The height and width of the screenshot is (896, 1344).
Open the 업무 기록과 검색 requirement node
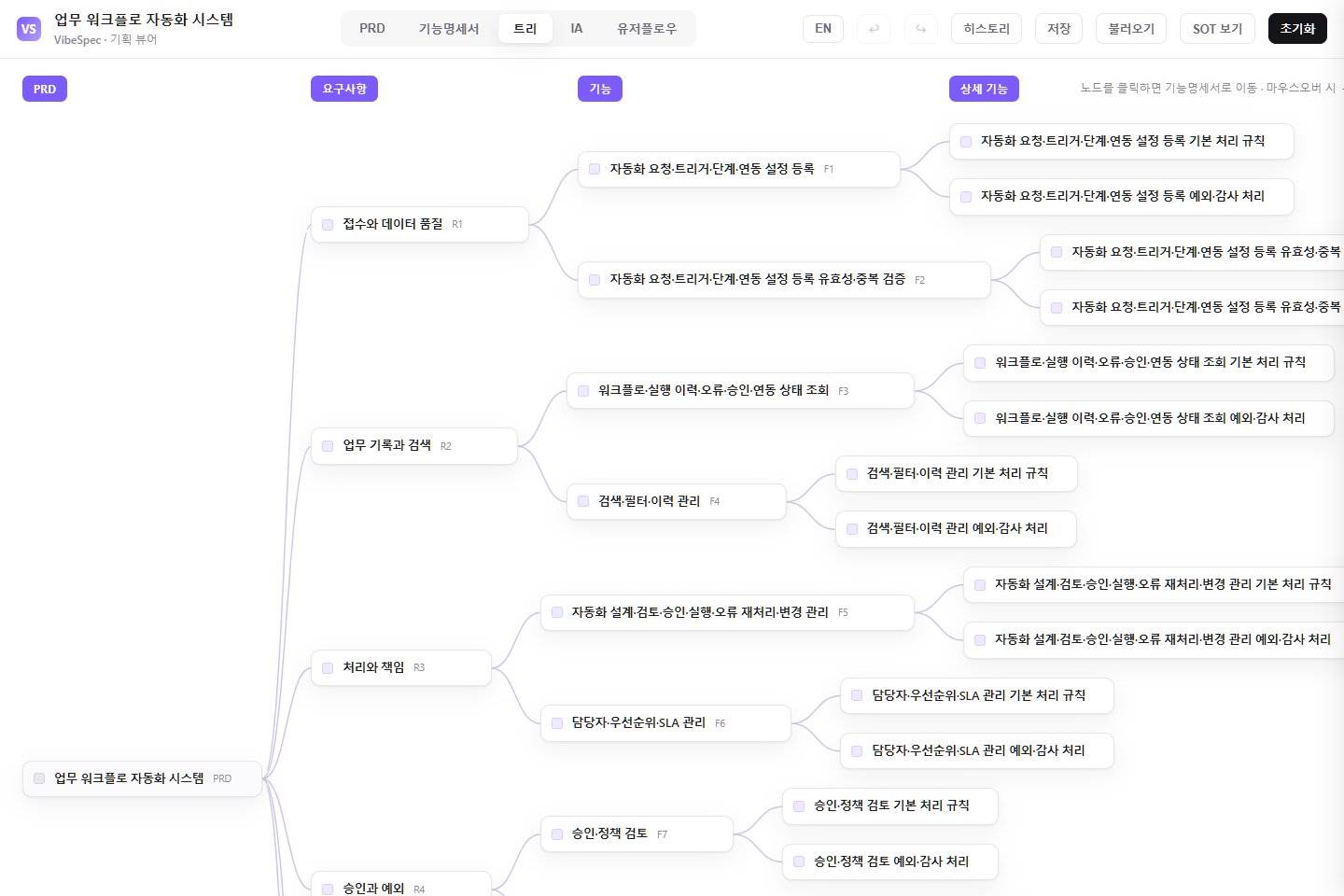pos(414,446)
